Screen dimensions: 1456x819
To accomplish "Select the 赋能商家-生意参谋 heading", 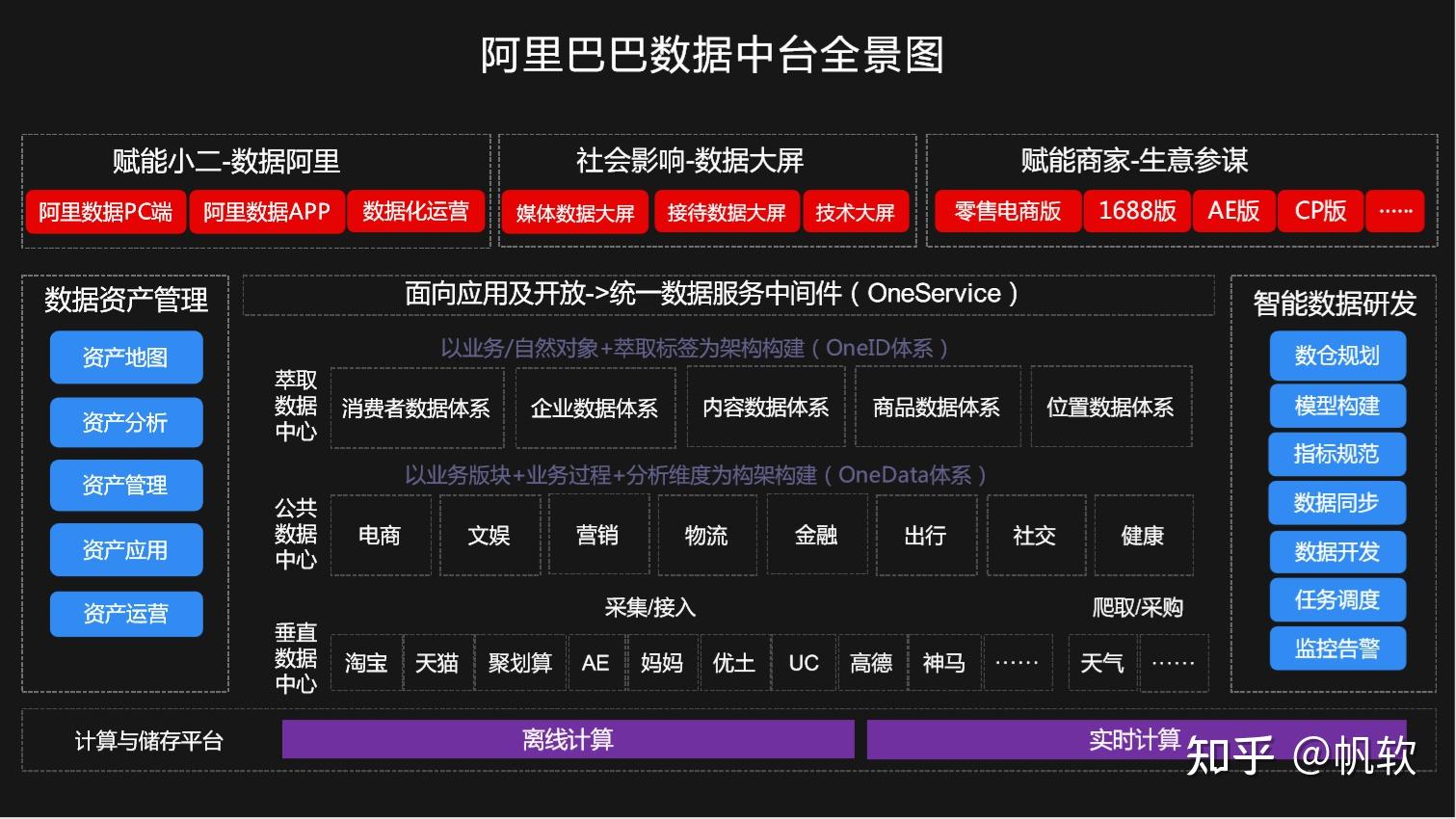I will pos(1135,160).
